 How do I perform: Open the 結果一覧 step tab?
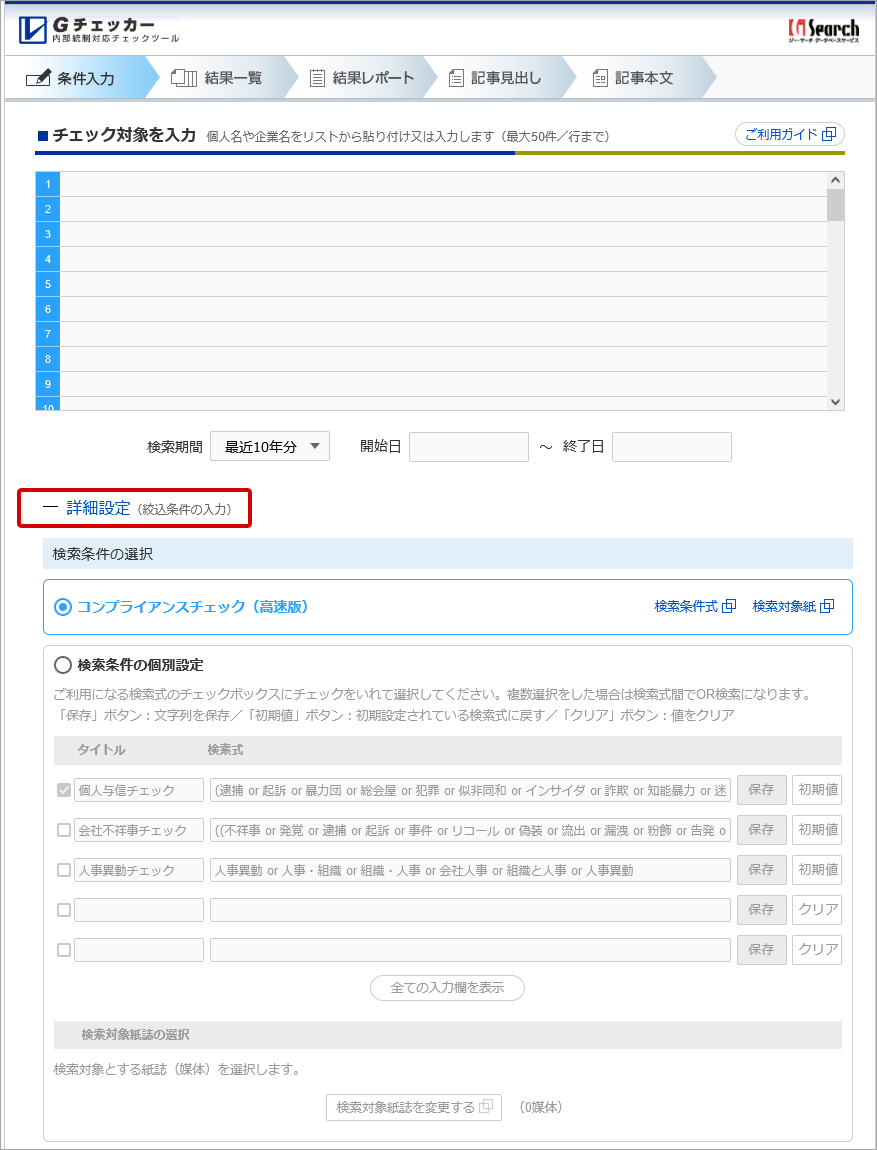[218, 78]
